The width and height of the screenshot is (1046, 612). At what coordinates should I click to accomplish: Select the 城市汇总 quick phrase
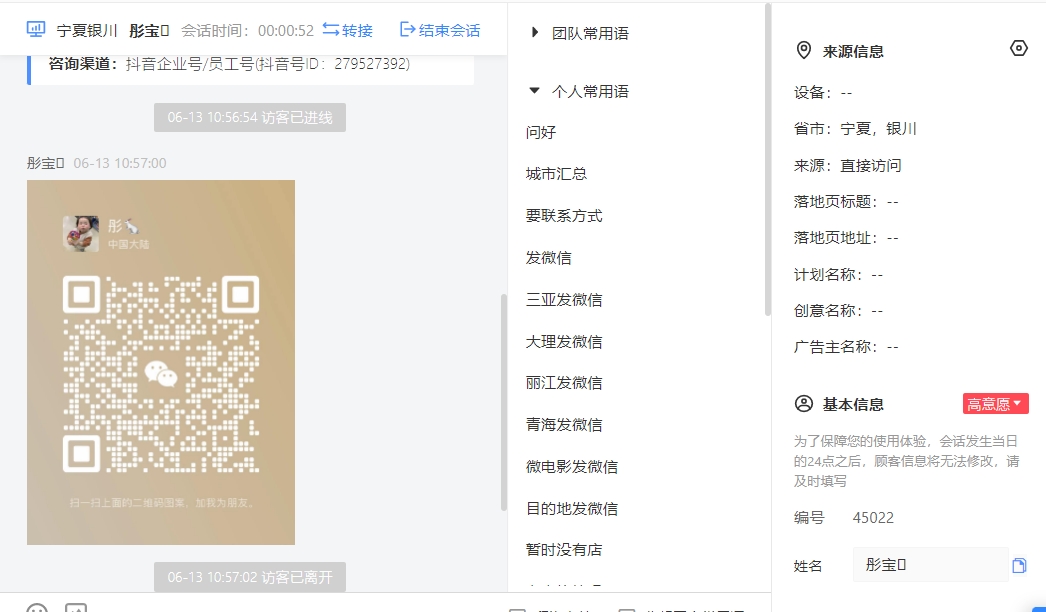tap(556, 174)
